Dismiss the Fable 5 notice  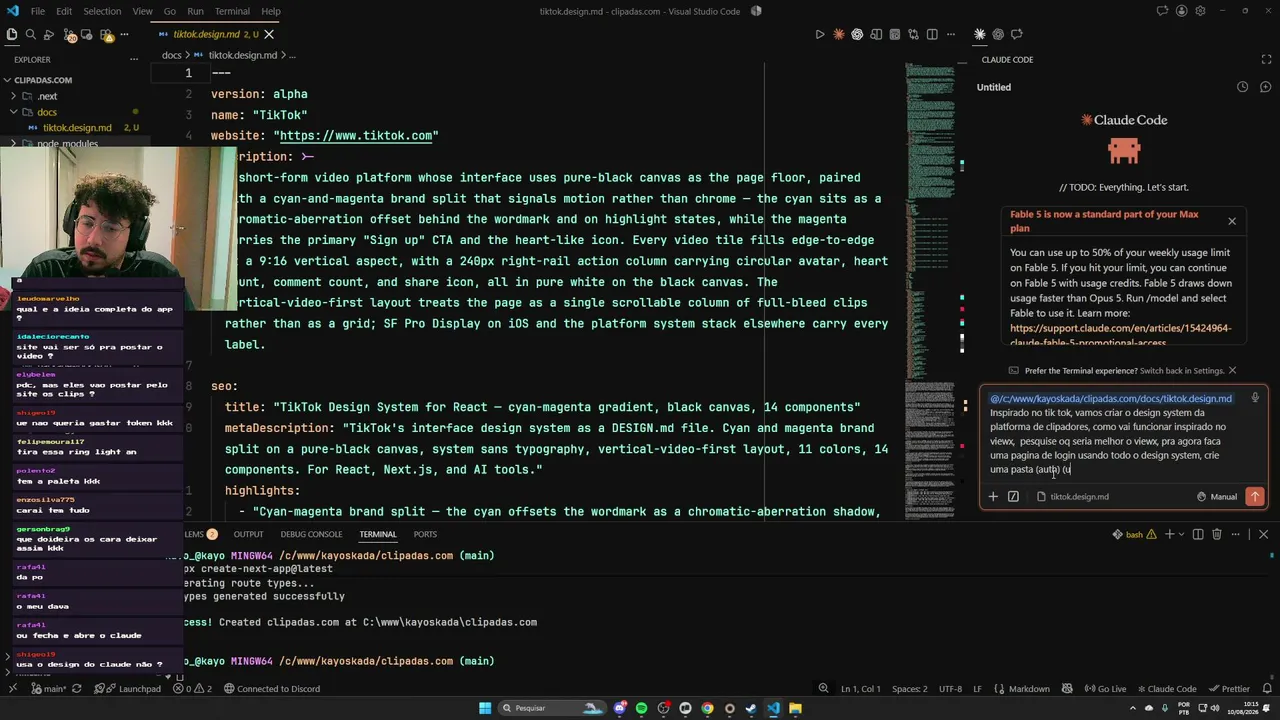pyautogui.click(x=1232, y=221)
